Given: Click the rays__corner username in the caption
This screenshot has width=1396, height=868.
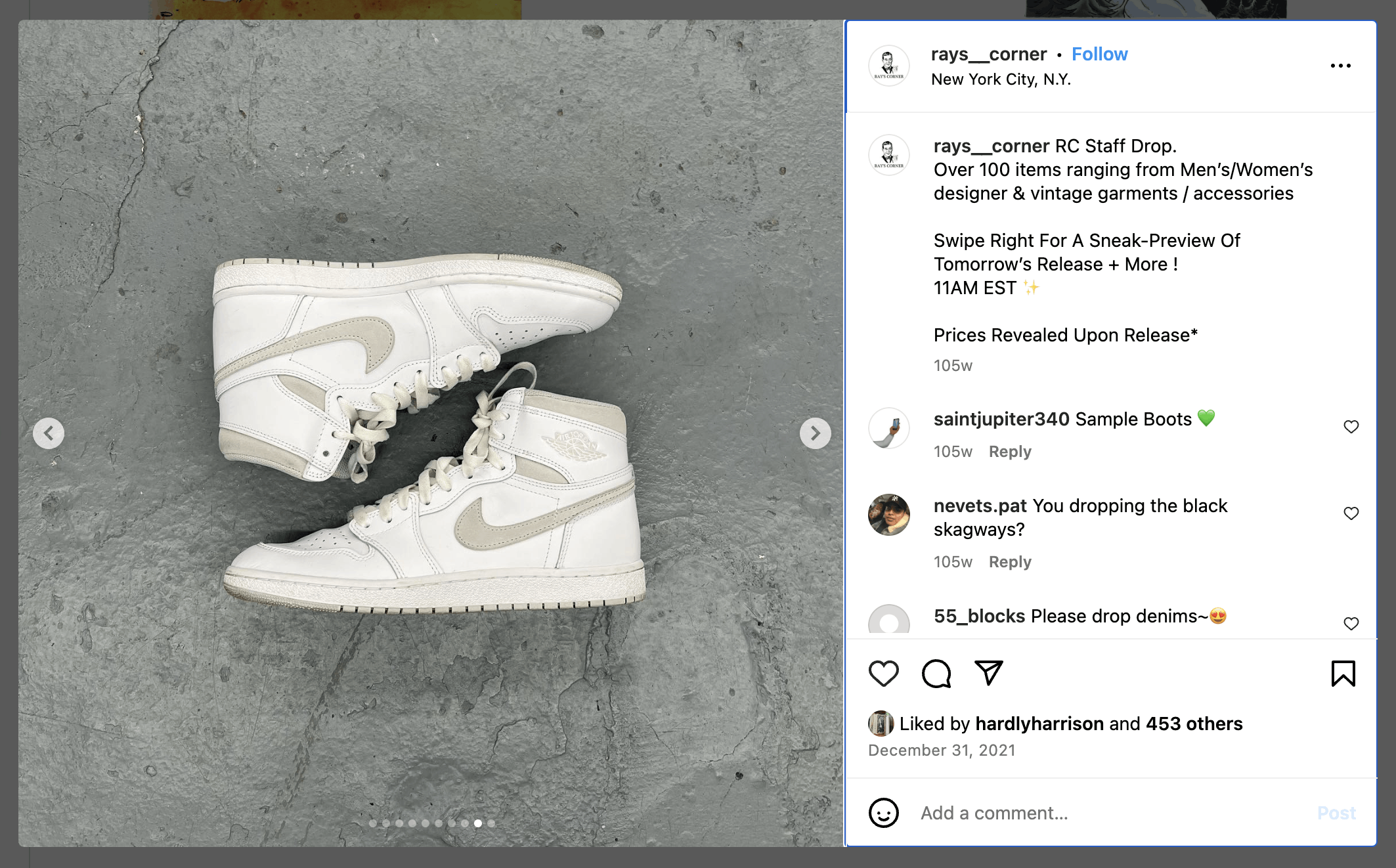Looking at the screenshot, I should pyautogui.click(x=992, y=146).
